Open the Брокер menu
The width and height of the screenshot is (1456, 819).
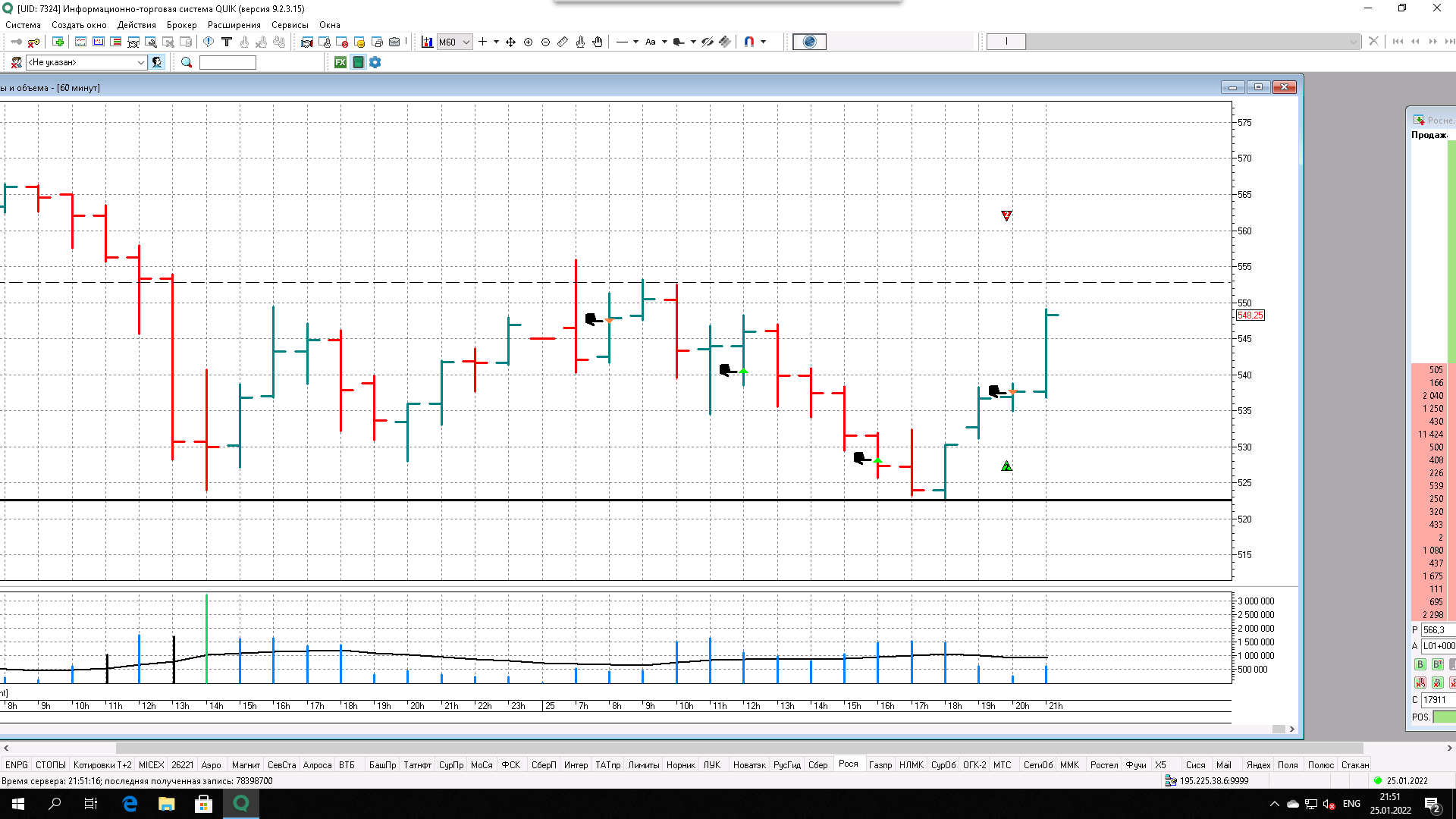coord(182,25)
